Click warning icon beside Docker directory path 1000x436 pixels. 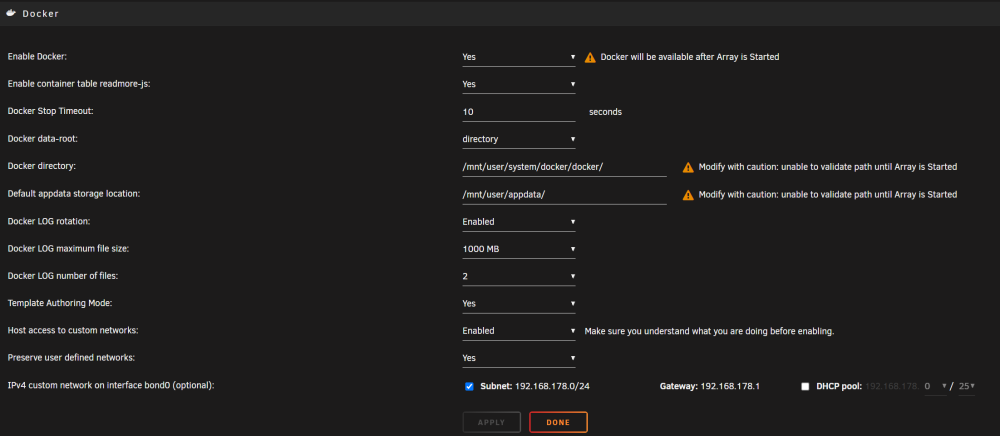(688, 168)
